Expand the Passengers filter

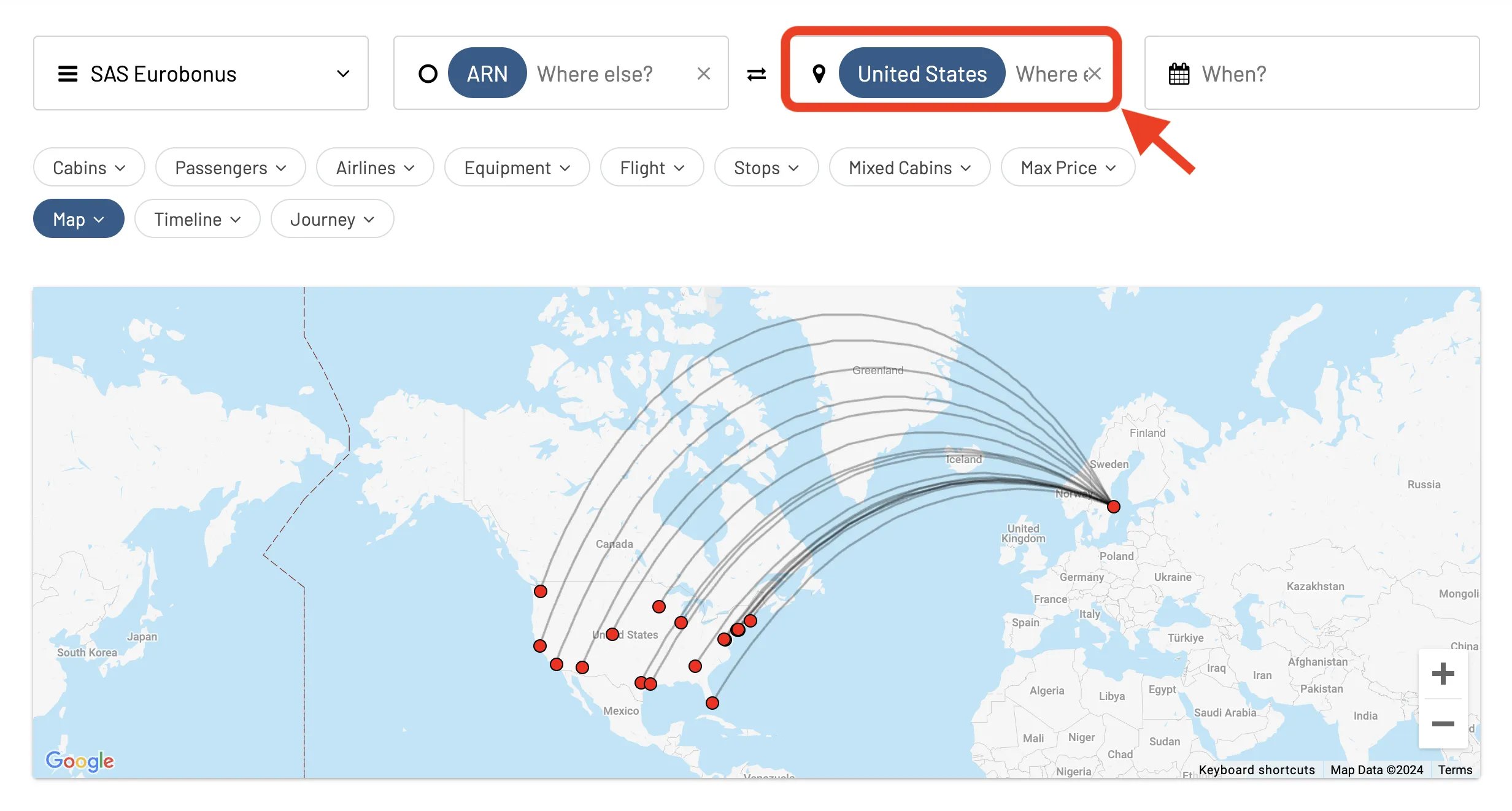click(231, 167)
